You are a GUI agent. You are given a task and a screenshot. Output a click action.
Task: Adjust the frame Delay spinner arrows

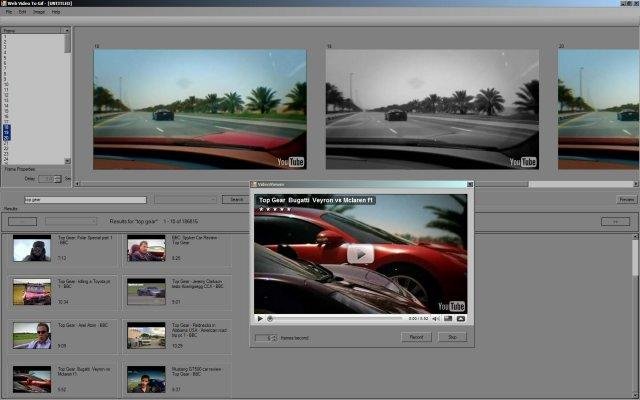pos(59,178)
